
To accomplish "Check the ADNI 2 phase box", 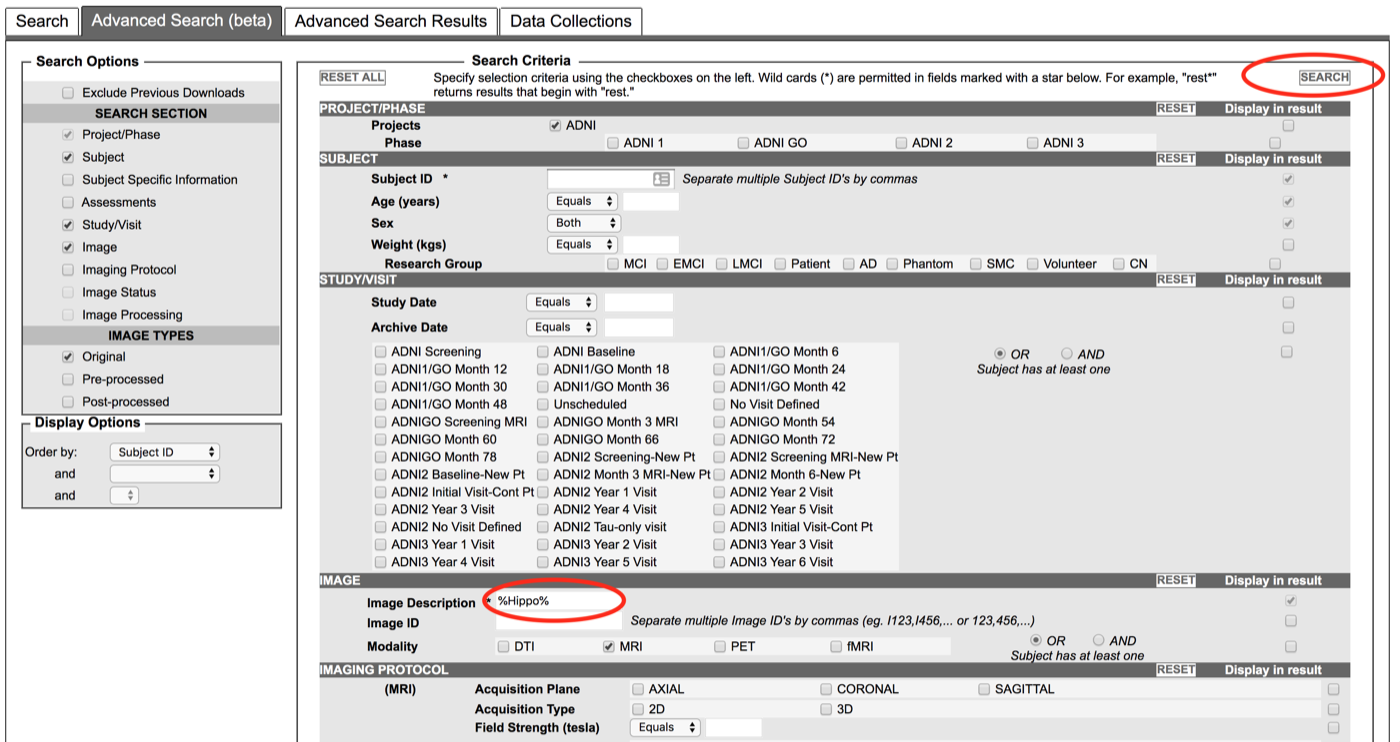I will [x=902, y=143].
